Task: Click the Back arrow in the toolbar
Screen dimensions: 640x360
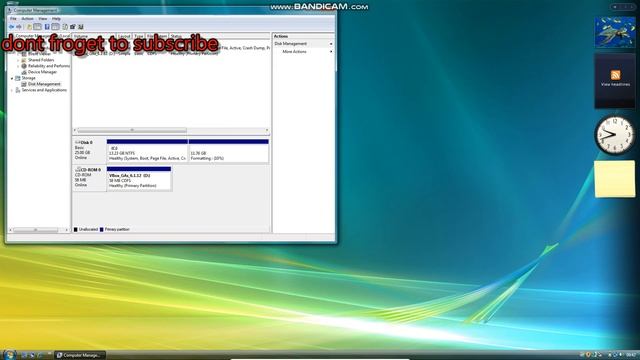Action: pyautogui.click(x=11, y=27)
